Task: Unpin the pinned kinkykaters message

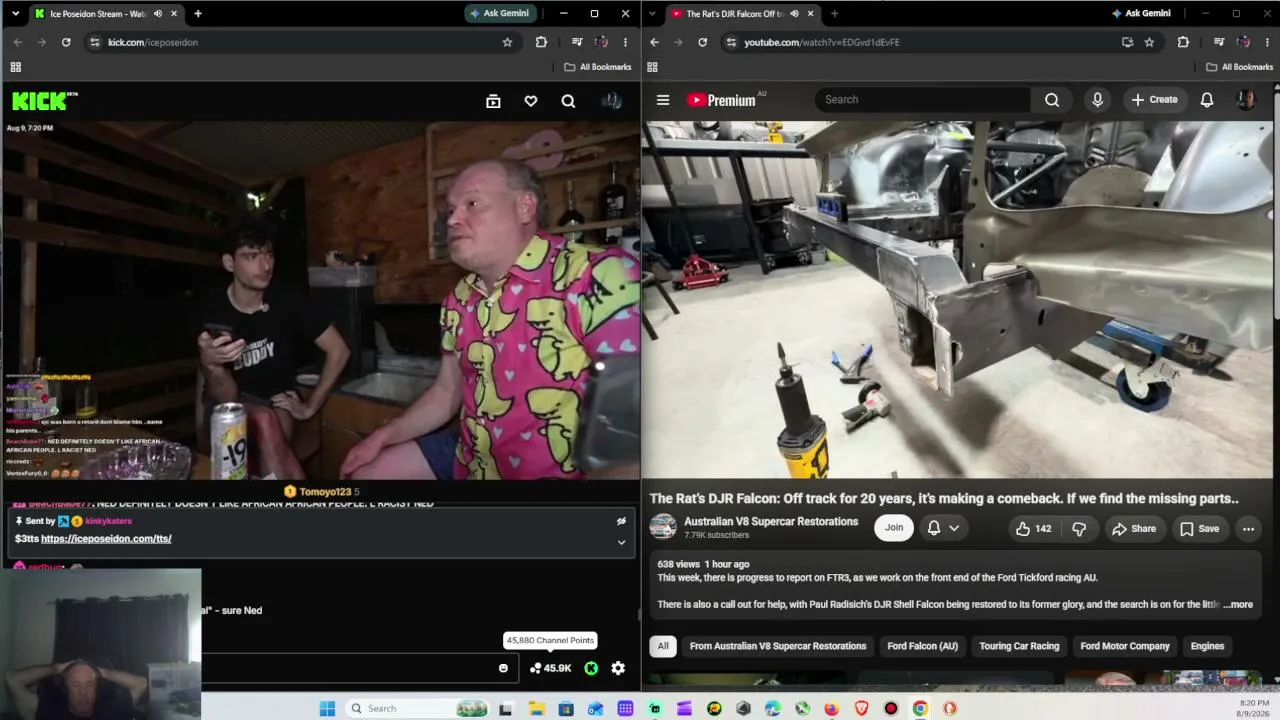Action: (x=621, y=521)
